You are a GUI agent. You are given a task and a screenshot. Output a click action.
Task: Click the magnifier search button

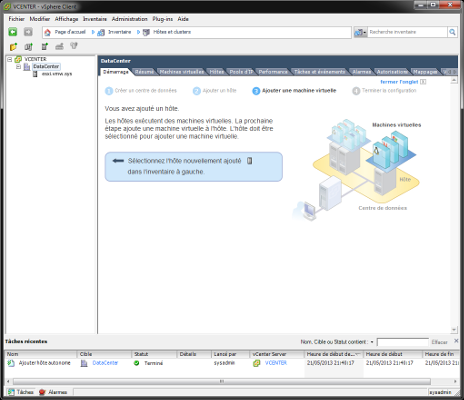pyautogui.click(x=452, y=32)
